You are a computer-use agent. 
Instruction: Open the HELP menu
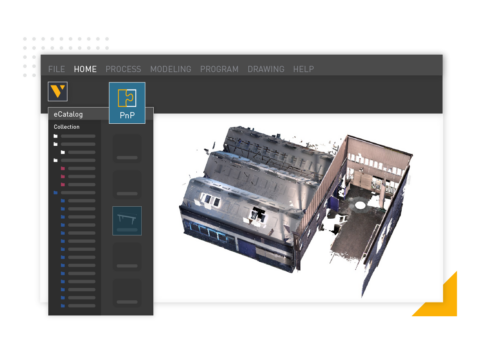click(x=303, y=69)
